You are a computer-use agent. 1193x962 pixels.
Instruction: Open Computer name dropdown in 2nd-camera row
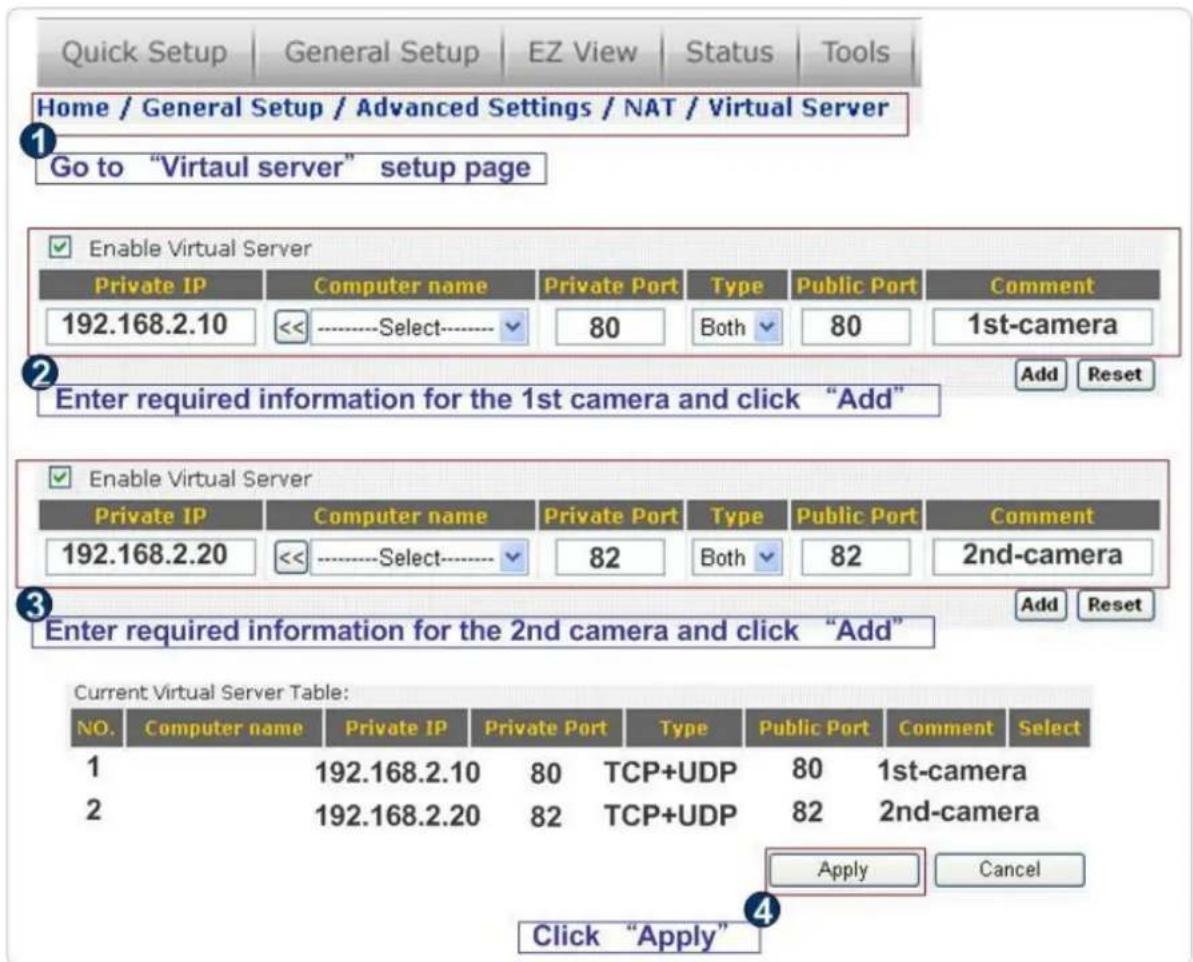[x=419, y=558]
